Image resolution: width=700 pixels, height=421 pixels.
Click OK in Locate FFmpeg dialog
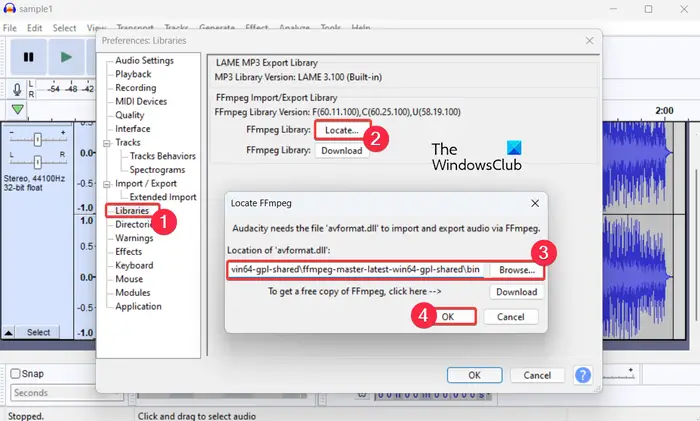coord(448,317)
